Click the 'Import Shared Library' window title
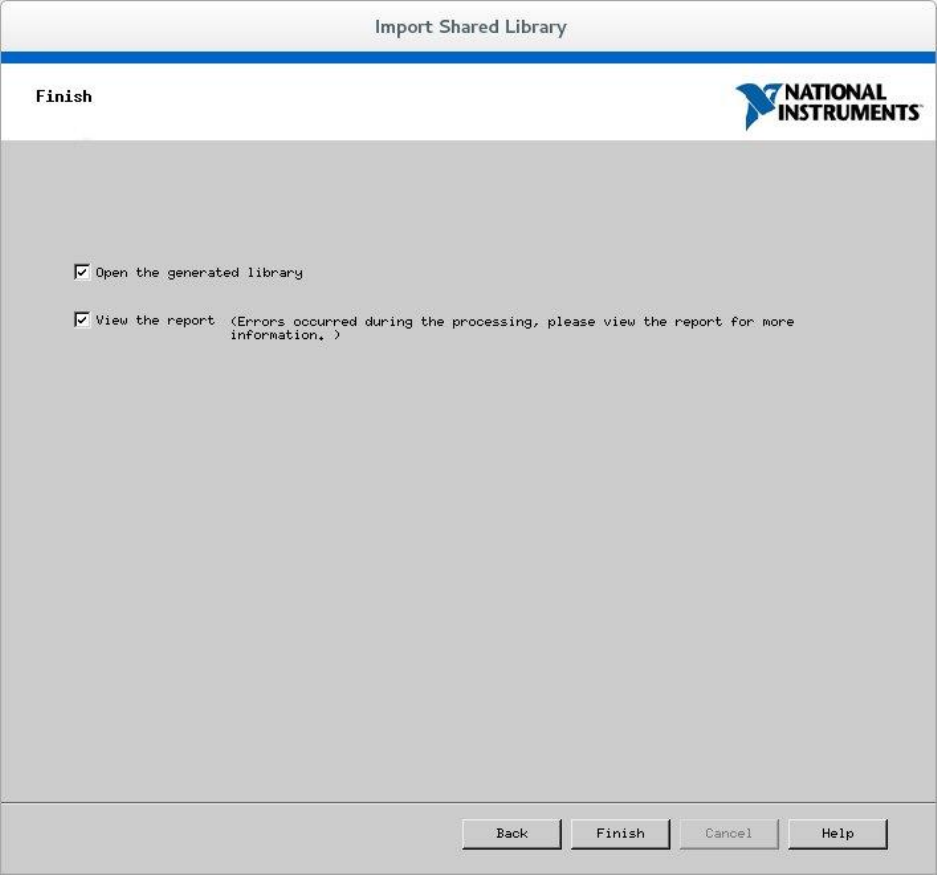The image size is (937, 875). point(470,27)
